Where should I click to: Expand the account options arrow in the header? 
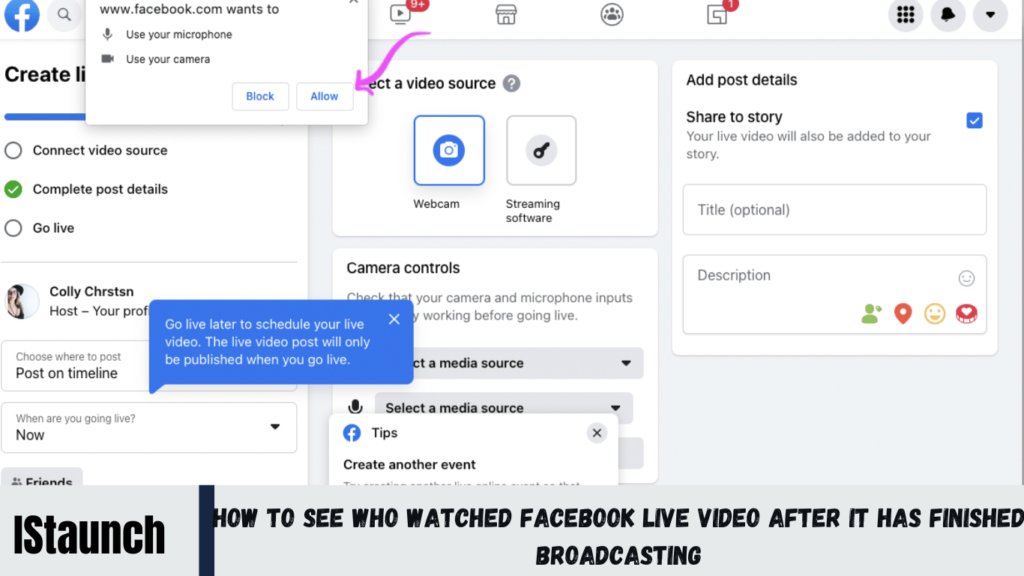pyautogui.click(x=990, y=16)
